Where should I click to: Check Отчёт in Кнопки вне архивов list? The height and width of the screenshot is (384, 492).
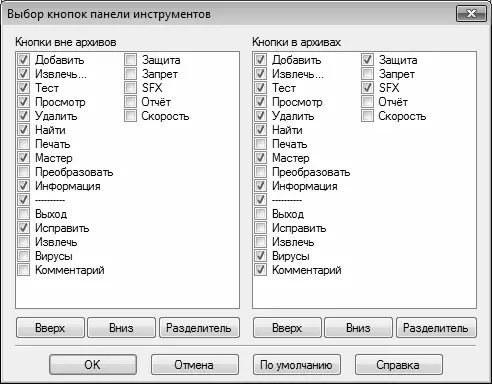coord(130,102)
